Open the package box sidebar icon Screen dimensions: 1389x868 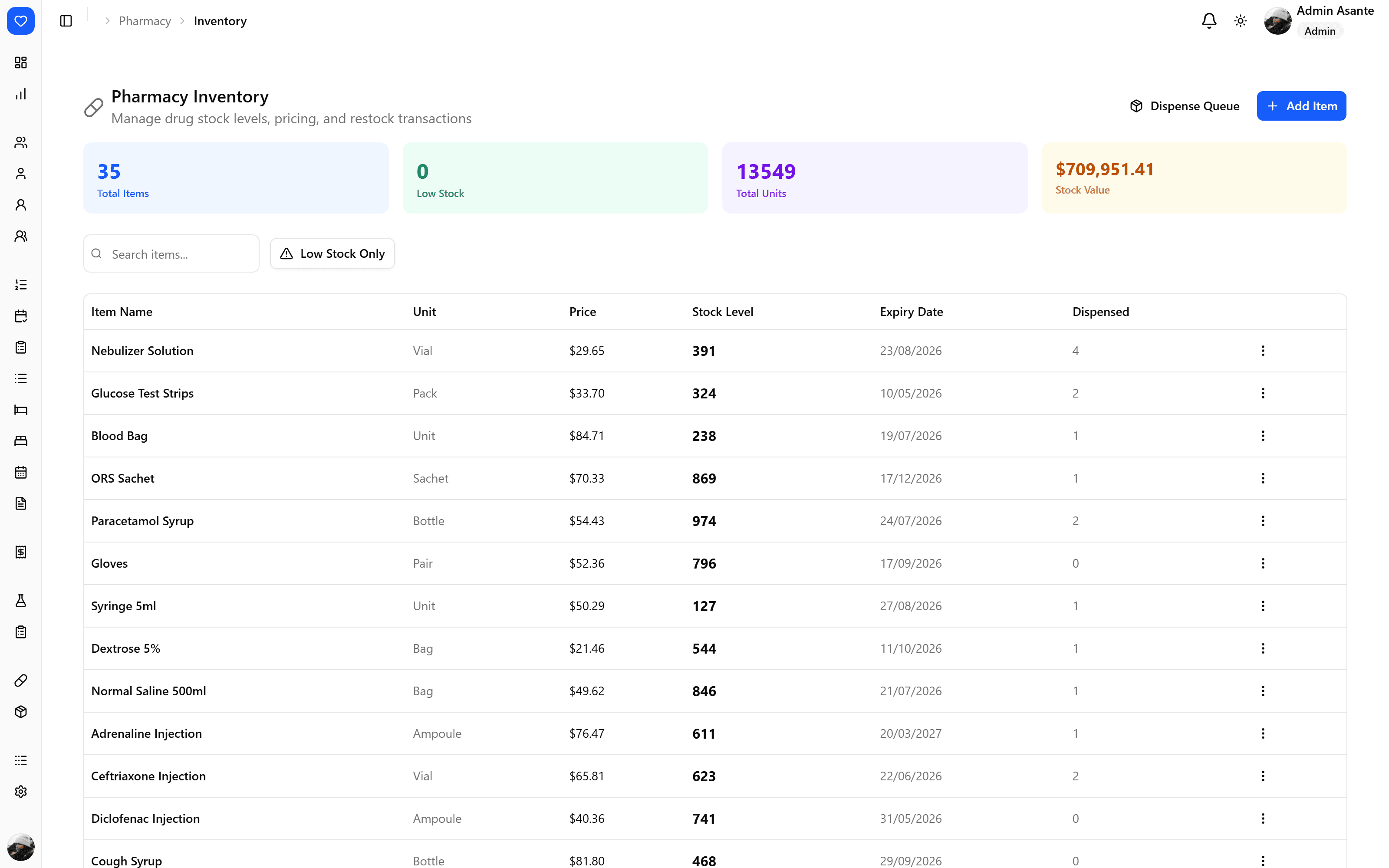point(21,712)
